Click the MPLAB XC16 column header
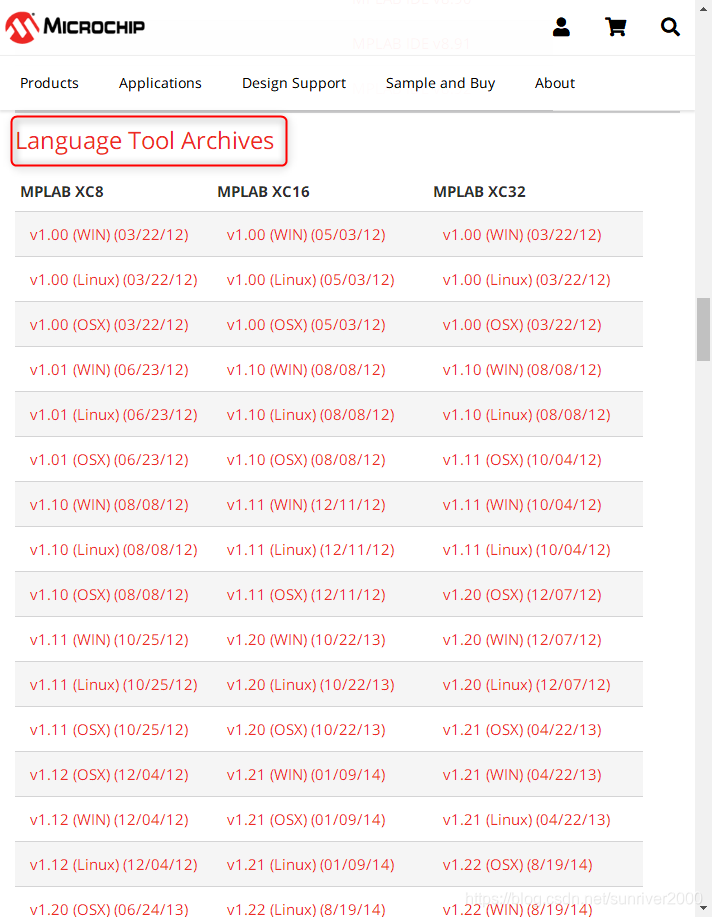This screenshot has width=712, height=917. [x=263, y=192]
